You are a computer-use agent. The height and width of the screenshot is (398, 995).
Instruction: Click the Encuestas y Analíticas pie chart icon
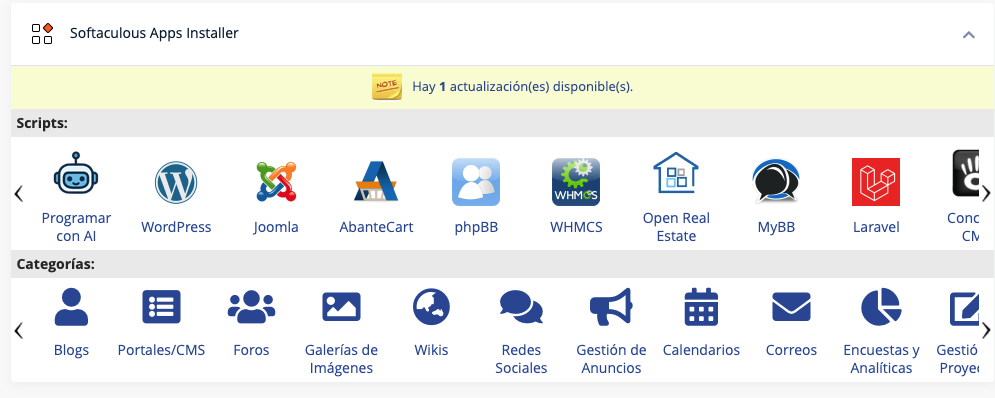(881, 307)
